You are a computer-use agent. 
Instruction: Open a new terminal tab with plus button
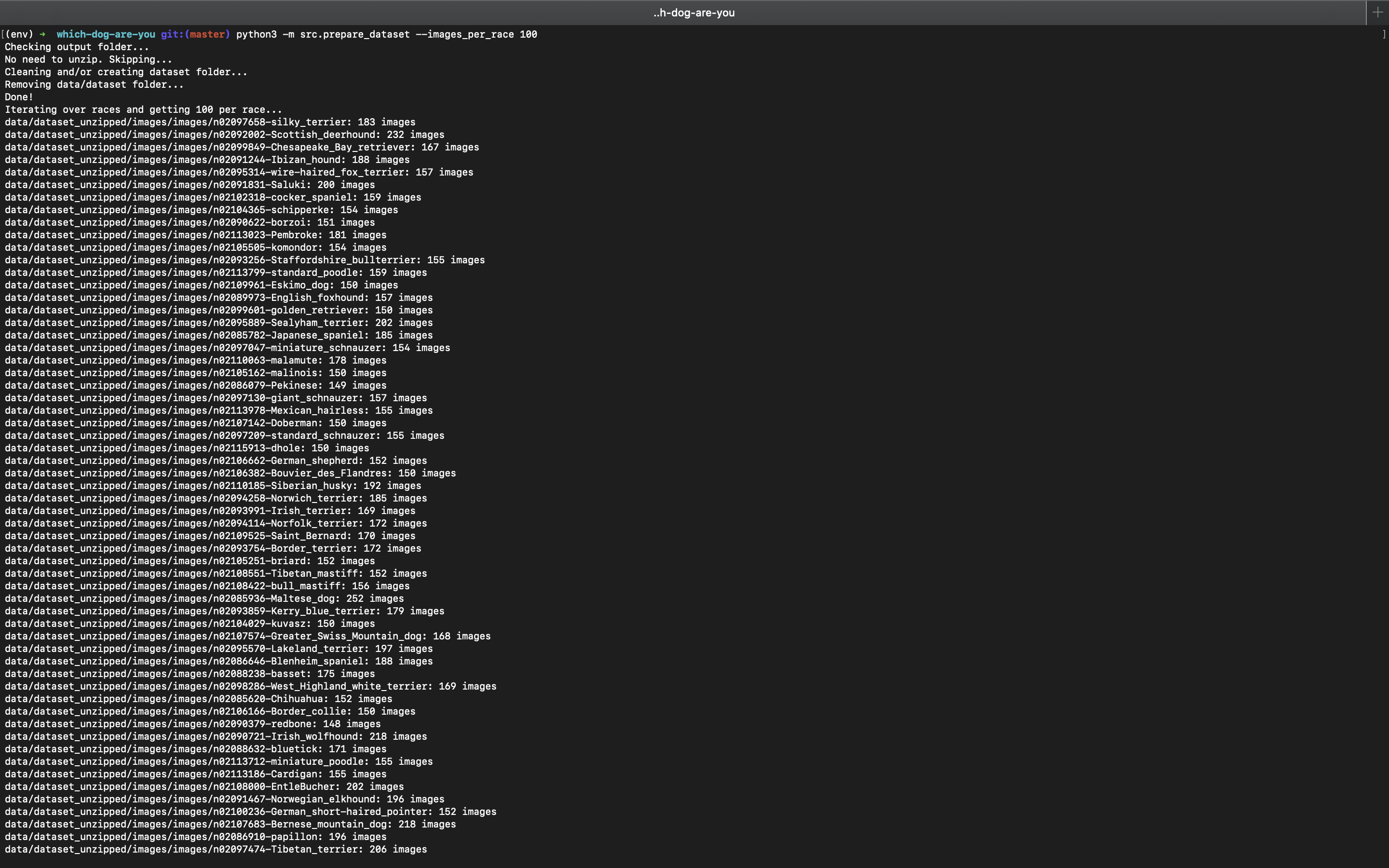[1377, 12]
